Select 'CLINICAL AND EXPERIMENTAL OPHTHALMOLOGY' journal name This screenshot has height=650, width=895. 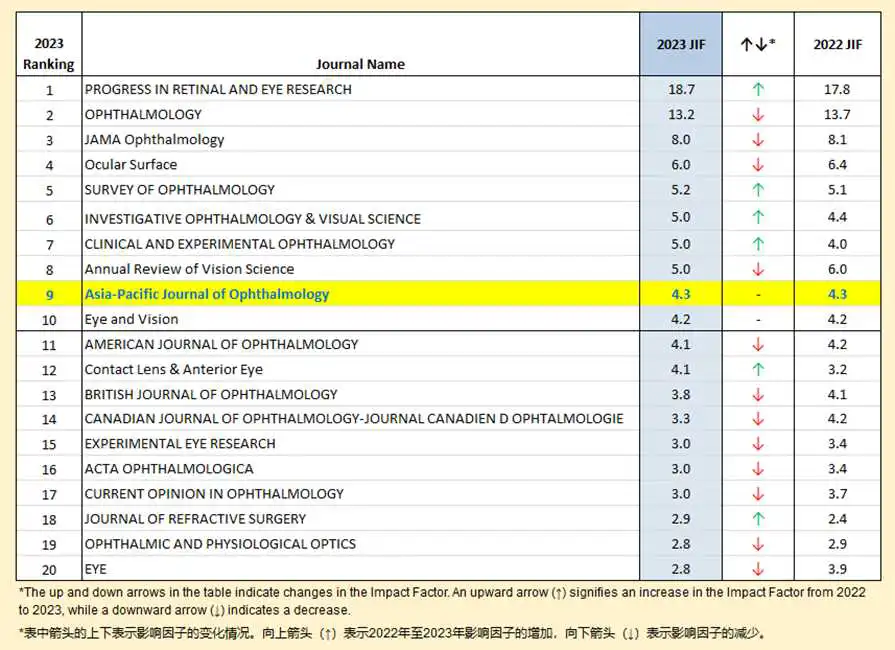pyautogui.click(x=240, y=244)
